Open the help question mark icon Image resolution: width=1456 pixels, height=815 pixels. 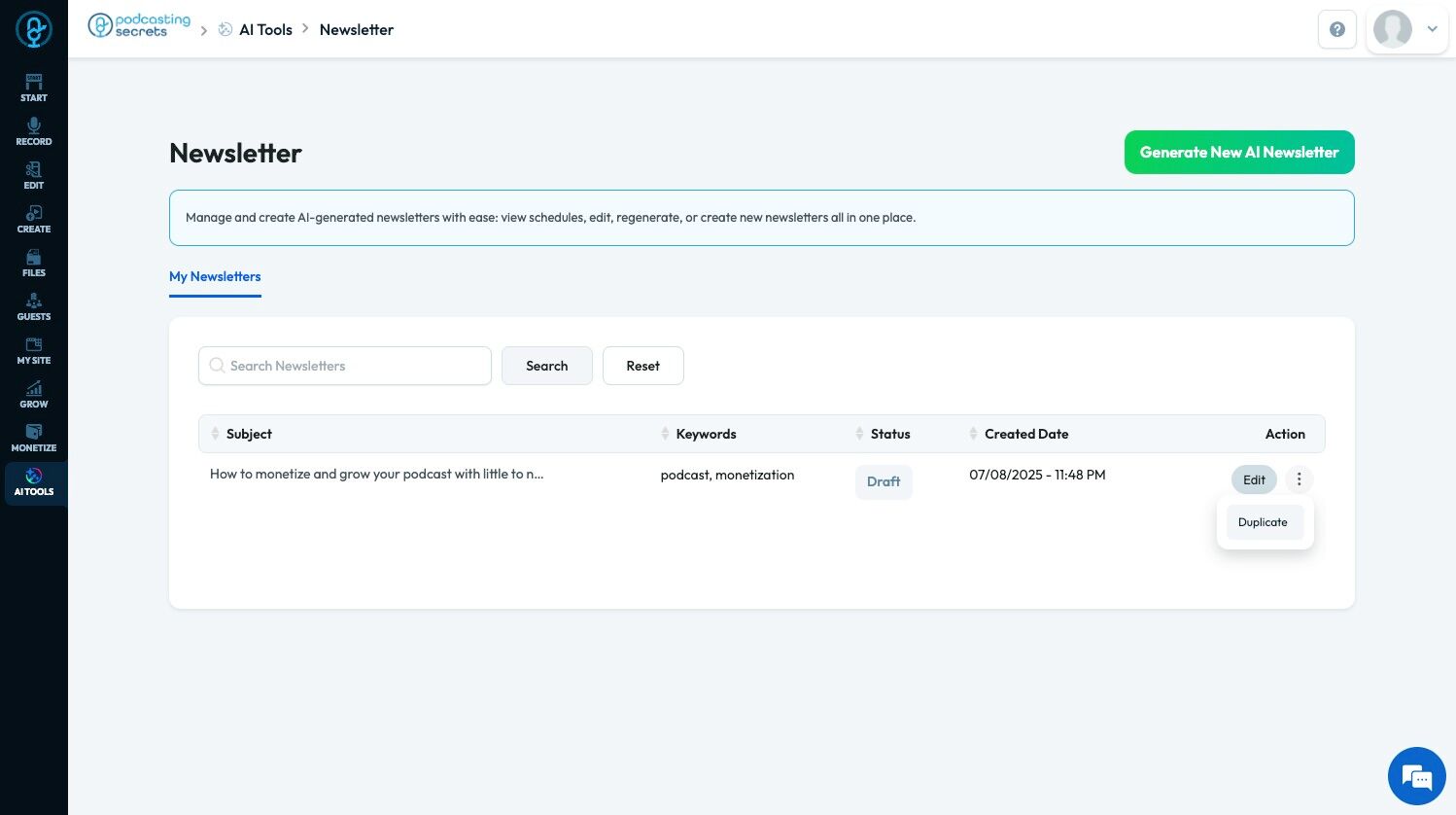[1336, 29]
